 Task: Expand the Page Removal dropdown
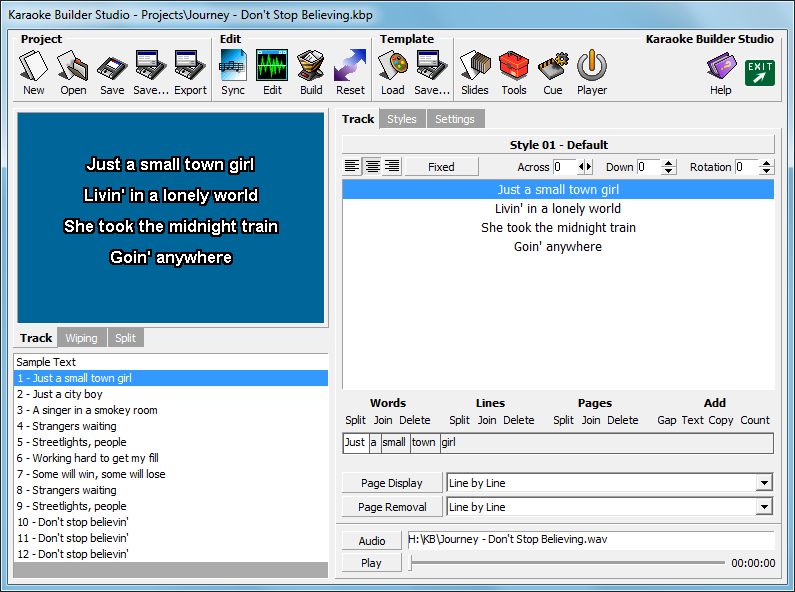(x=764, y=506)
